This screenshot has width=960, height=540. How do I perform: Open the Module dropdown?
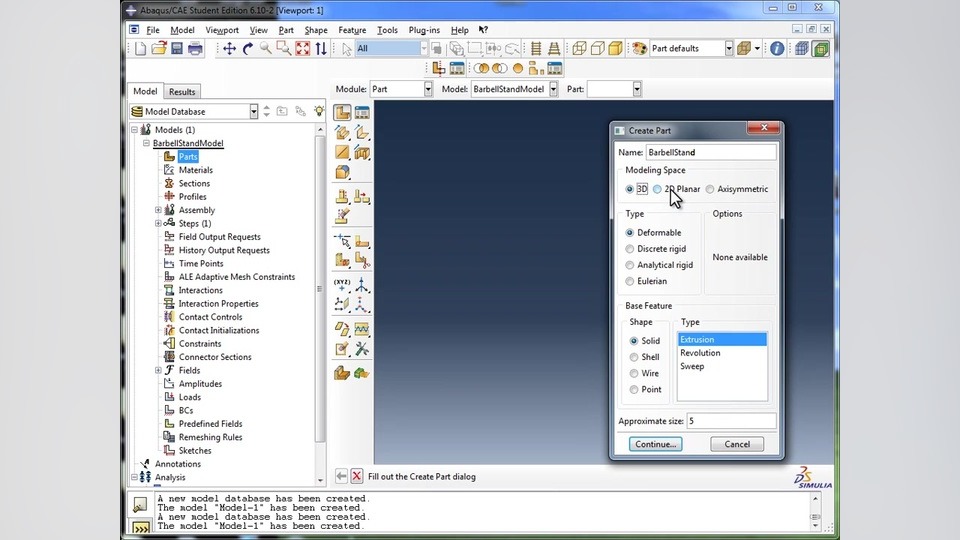(x=428, y=89)
